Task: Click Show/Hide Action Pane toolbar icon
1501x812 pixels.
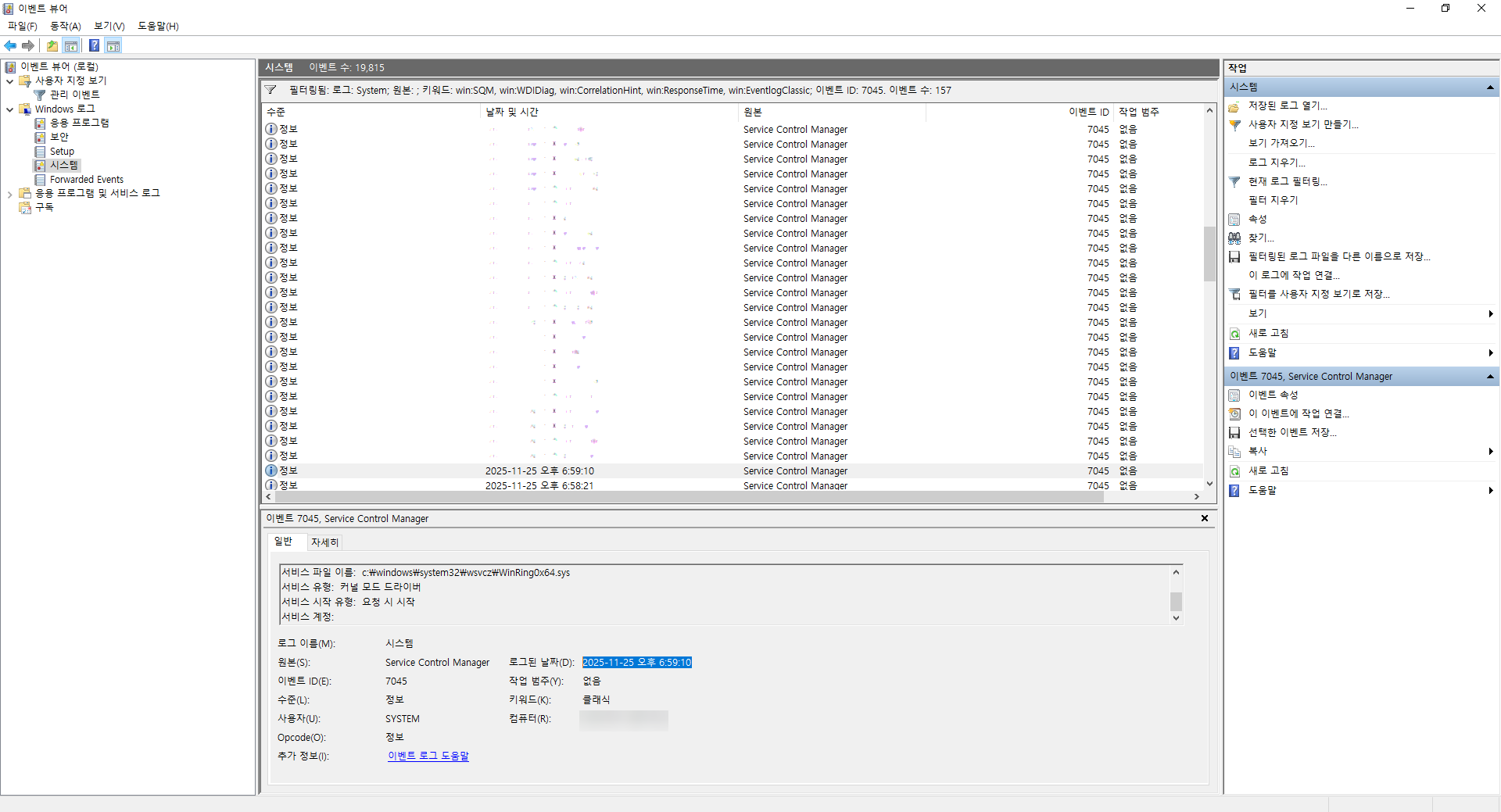Action: click(113, 45)
